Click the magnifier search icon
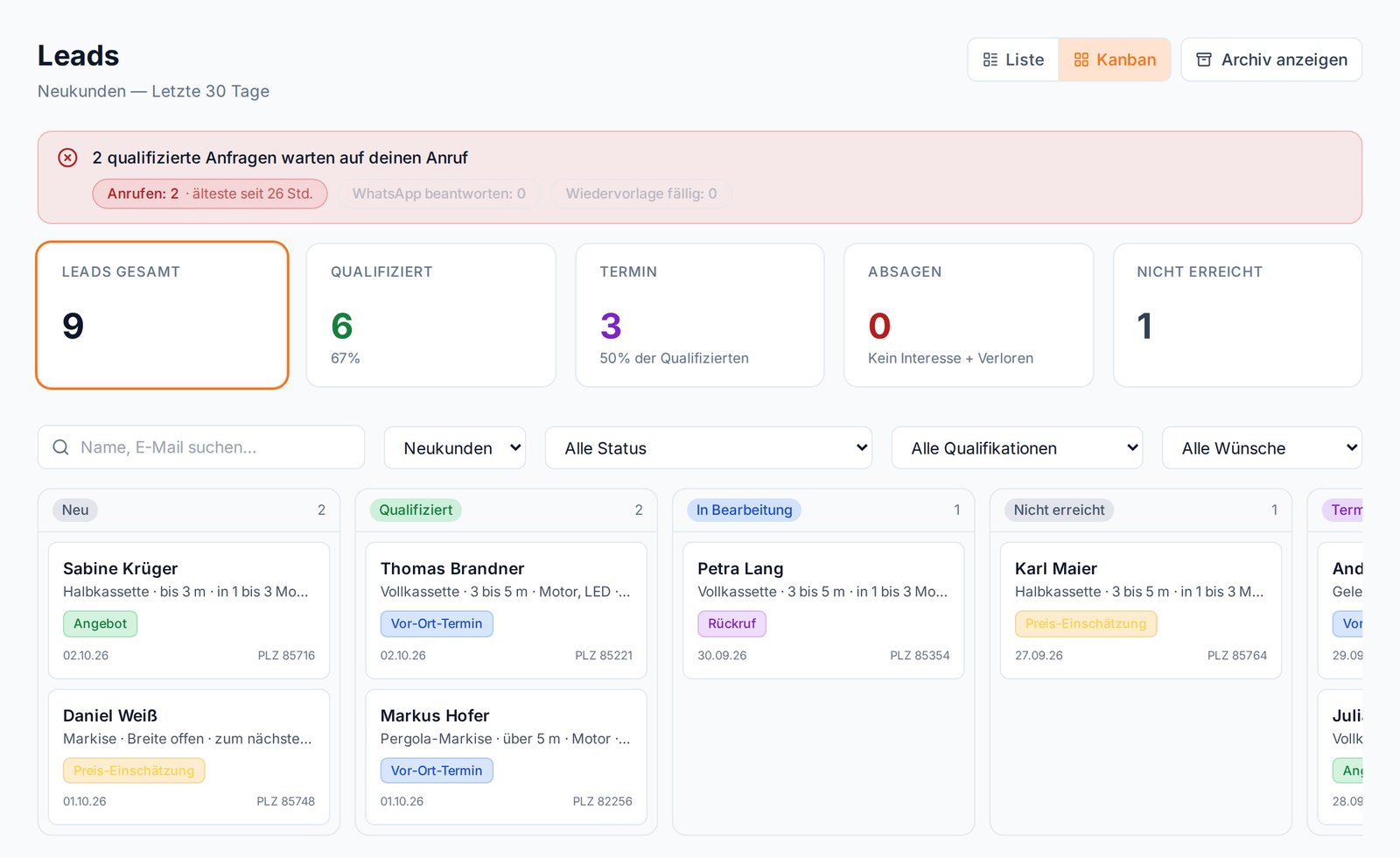This screenshot has height=858, width=1400. click(60, 447)
